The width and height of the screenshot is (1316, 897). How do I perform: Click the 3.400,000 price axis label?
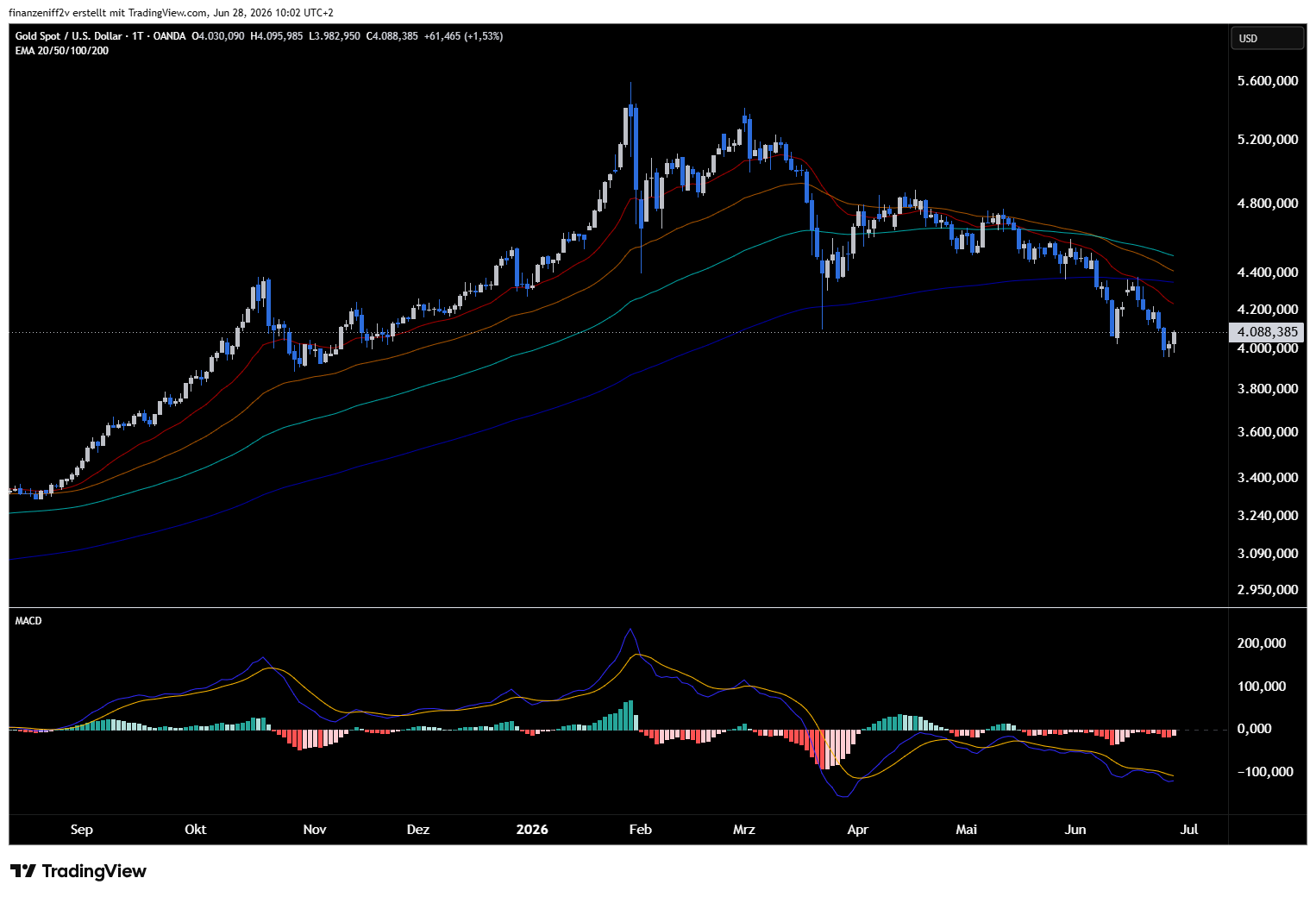click(x=1268, y=478)
